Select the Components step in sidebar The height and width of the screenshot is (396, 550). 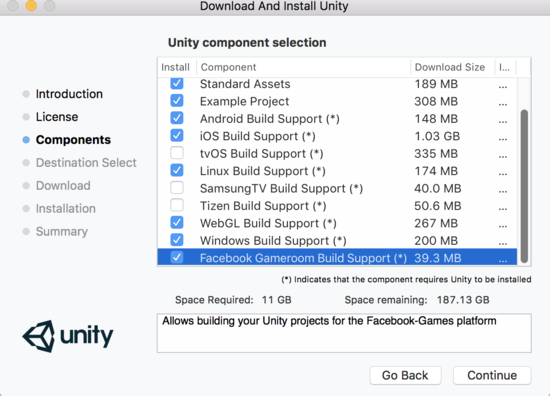pyautogui.click(x=73, y=140)
